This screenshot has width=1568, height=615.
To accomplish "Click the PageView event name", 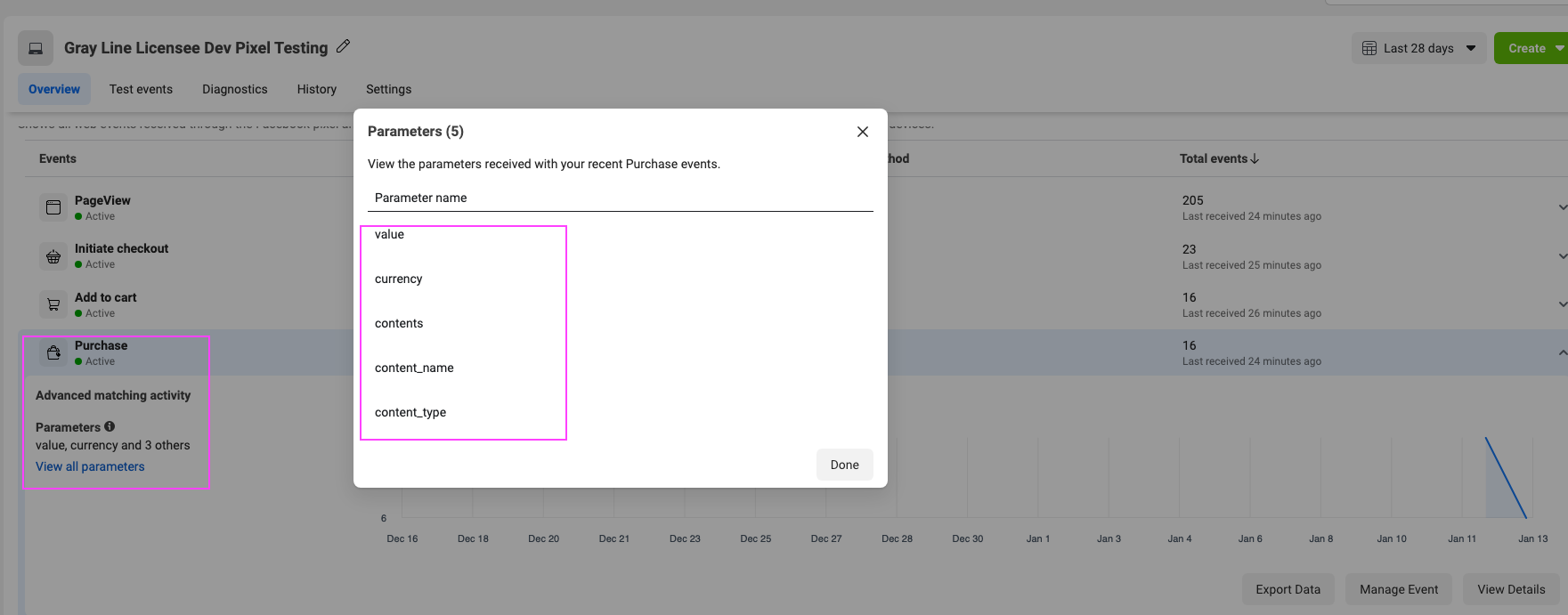I will (x=102, y=200).
